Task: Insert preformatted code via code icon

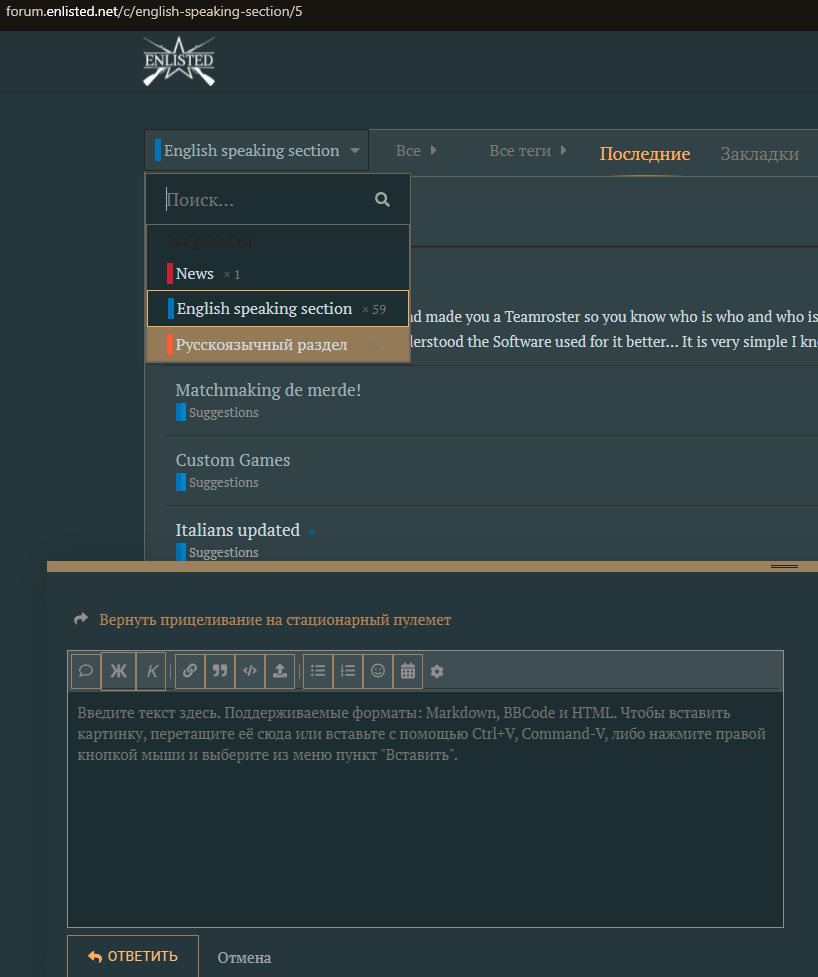Action: (x=250, y=671)
